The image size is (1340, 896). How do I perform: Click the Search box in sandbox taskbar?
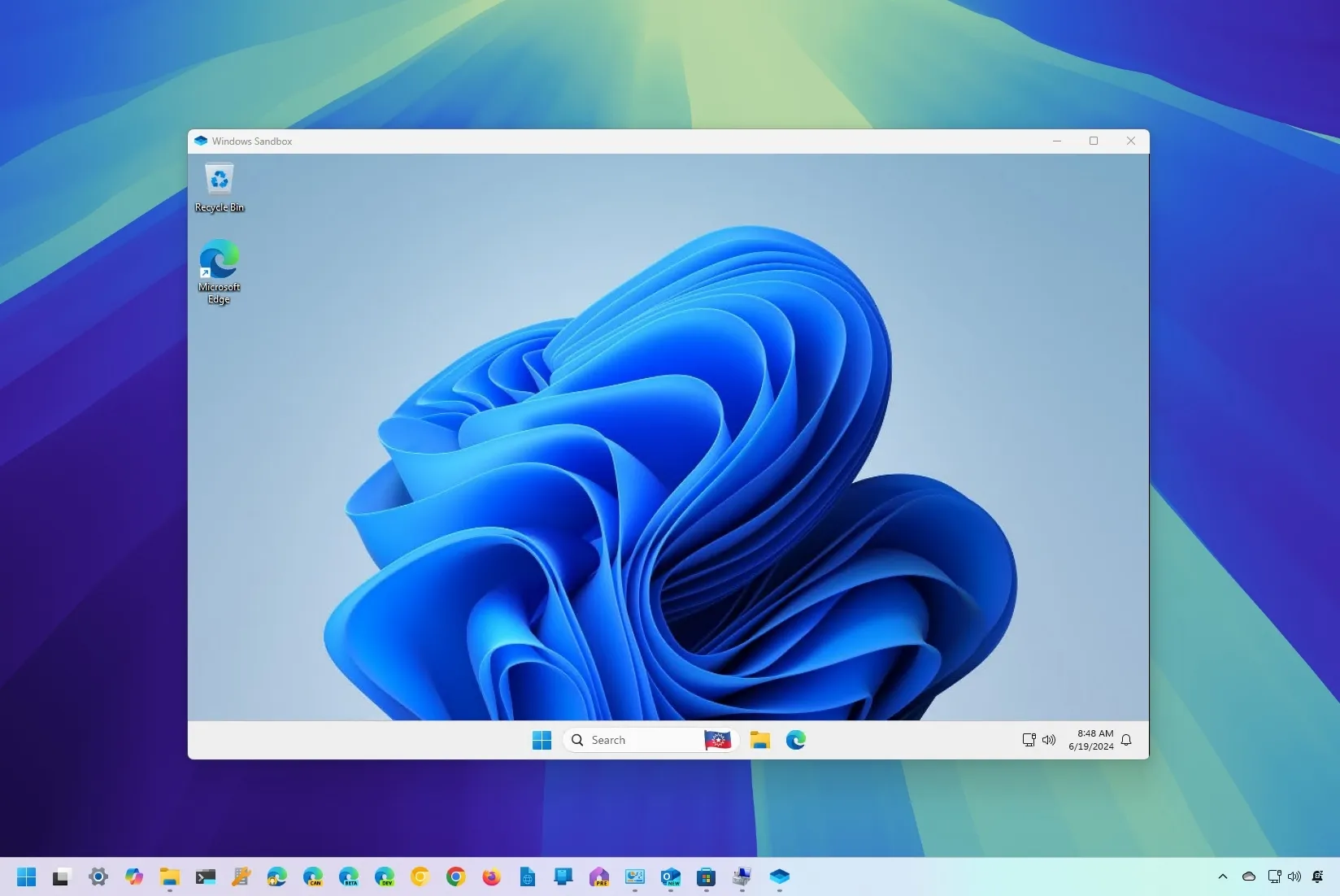point(634,740)
